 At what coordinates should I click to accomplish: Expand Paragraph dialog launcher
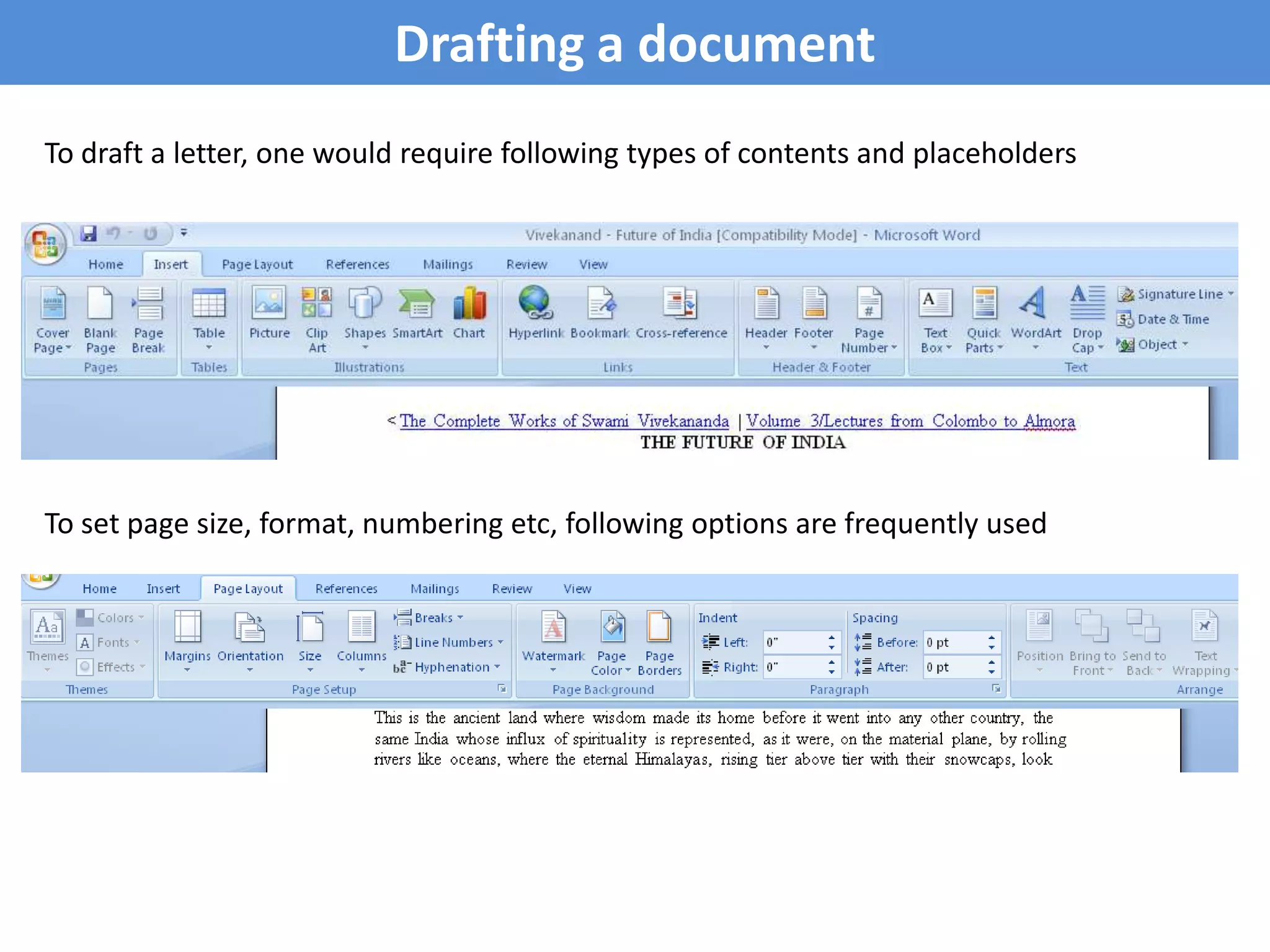[996, 689]
